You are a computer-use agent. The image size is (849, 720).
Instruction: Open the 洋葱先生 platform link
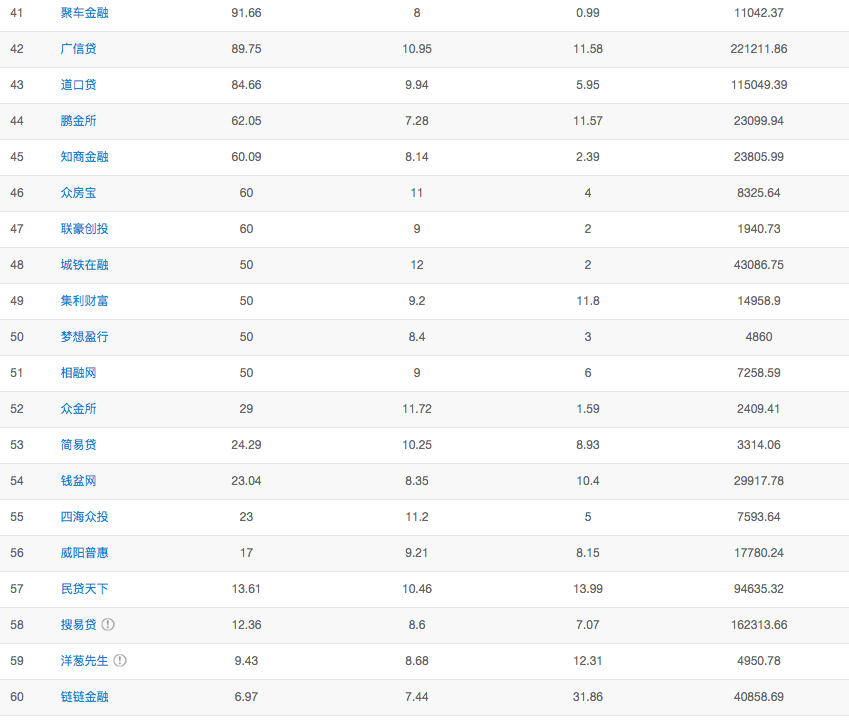click(x=84, y=660)
